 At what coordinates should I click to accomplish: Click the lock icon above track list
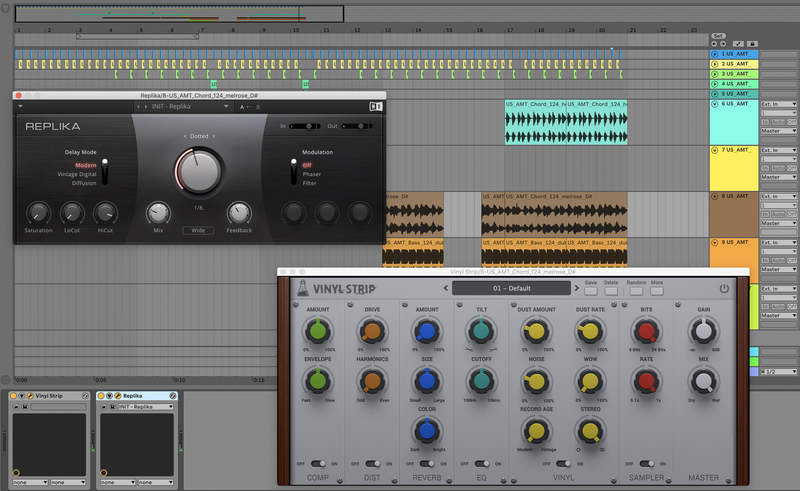click(752, 44)
